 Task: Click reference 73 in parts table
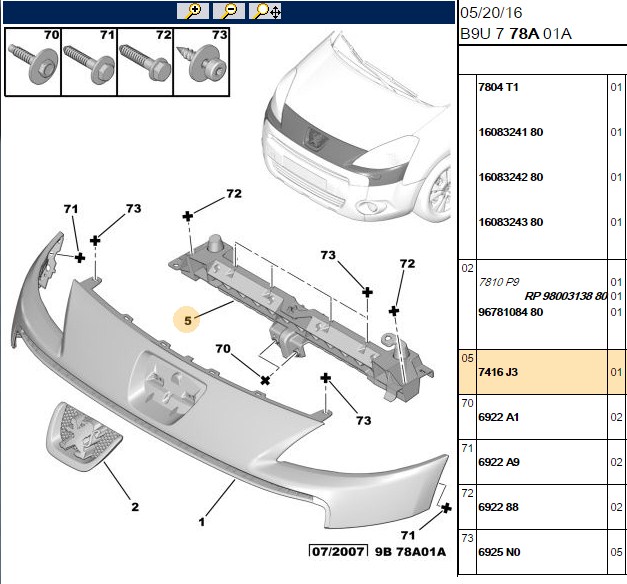click(467, 538)
